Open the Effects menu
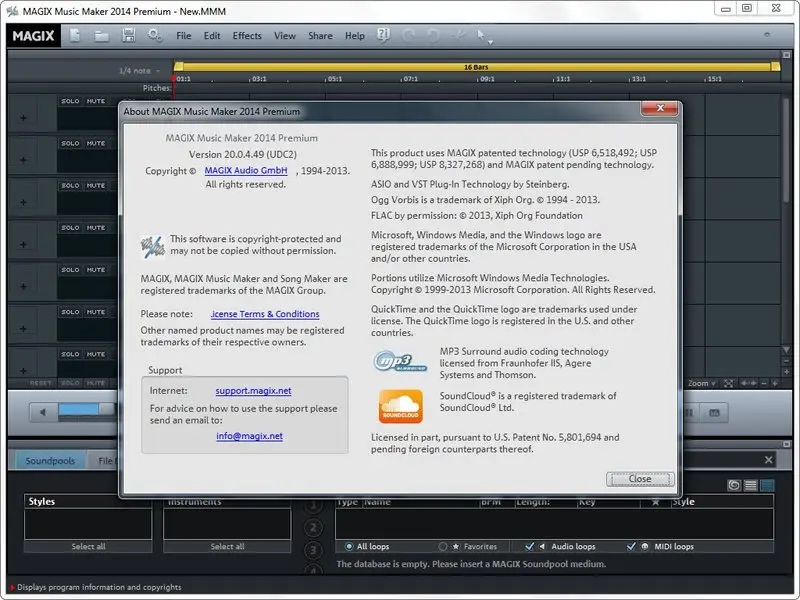 tap(247, 36)
